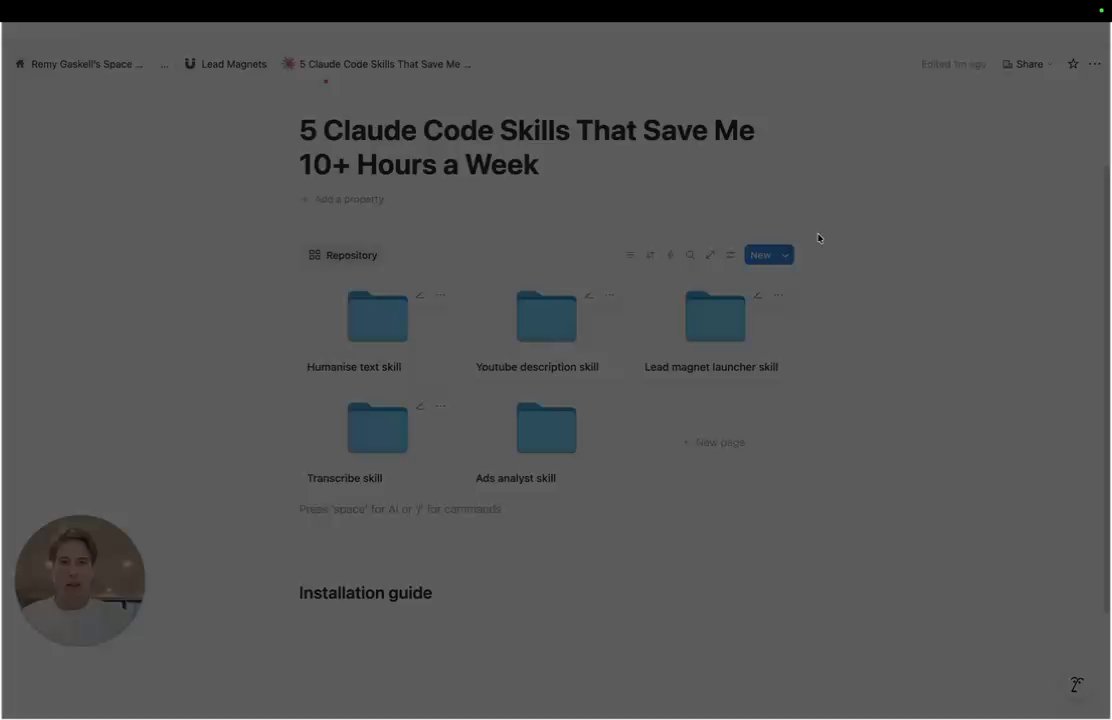Select the Repository view tab

(343, 255)
